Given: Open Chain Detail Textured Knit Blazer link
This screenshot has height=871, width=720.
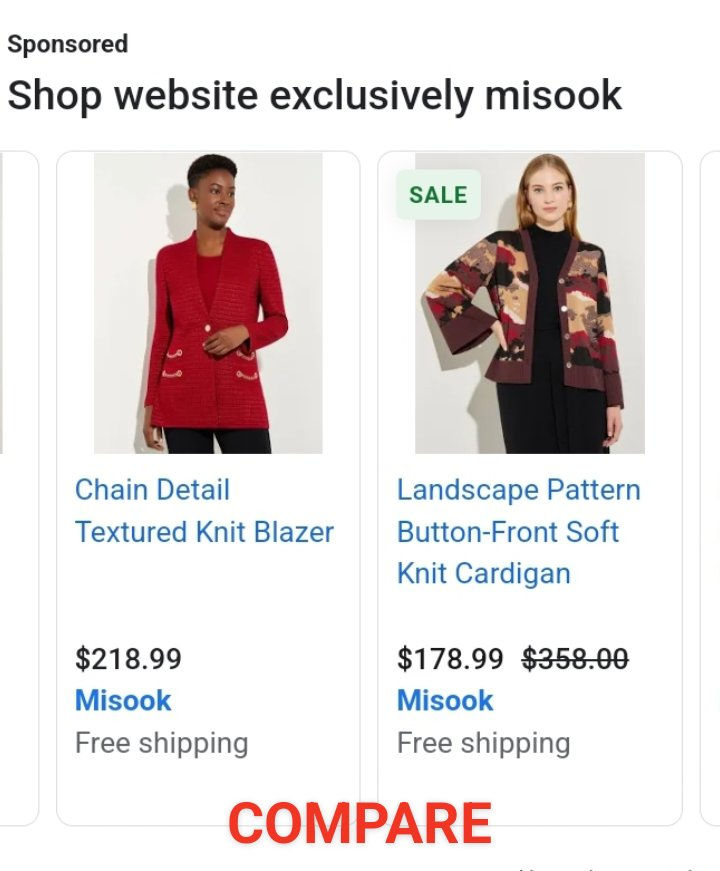Looking at the screenshot, I should [x=204, y=511].
